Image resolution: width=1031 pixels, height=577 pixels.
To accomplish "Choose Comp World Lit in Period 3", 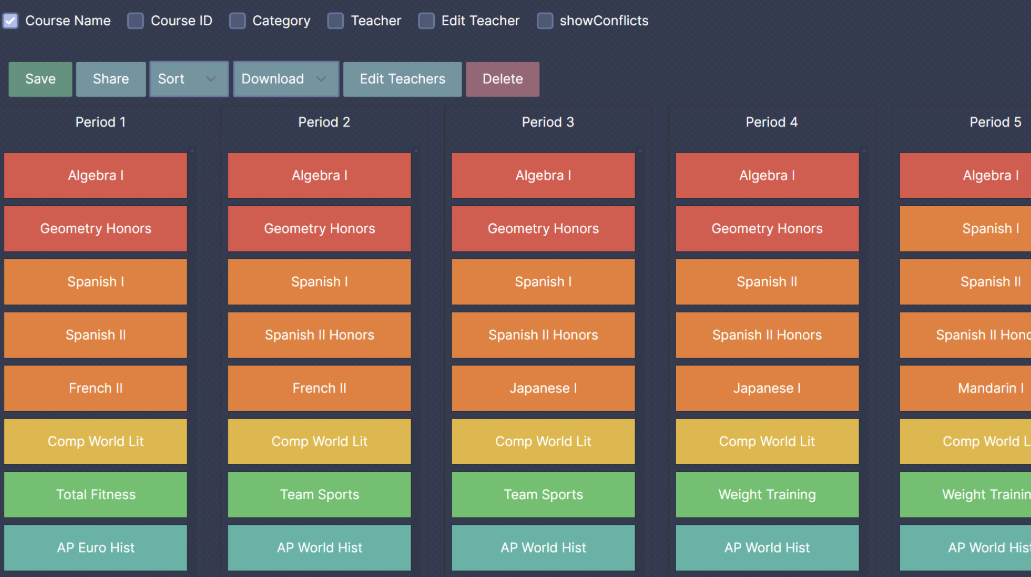I will pos(543,442).
